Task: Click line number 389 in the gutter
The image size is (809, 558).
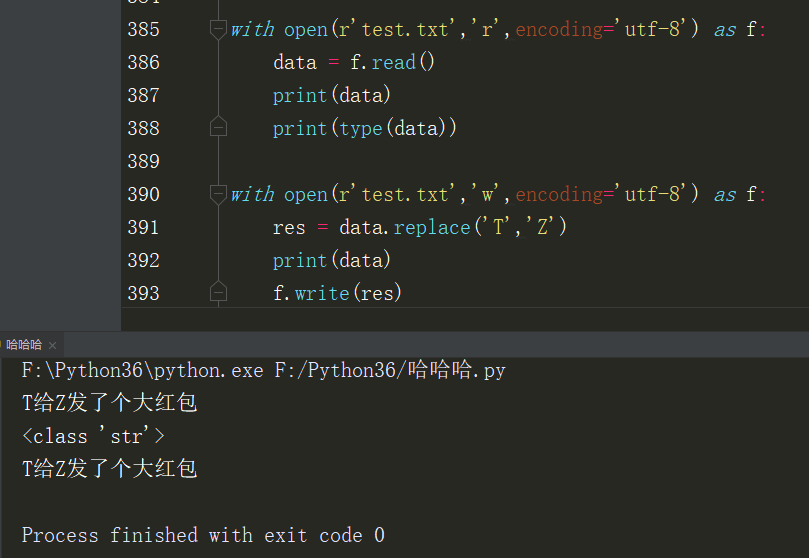Action: click(x=143, y=161)
